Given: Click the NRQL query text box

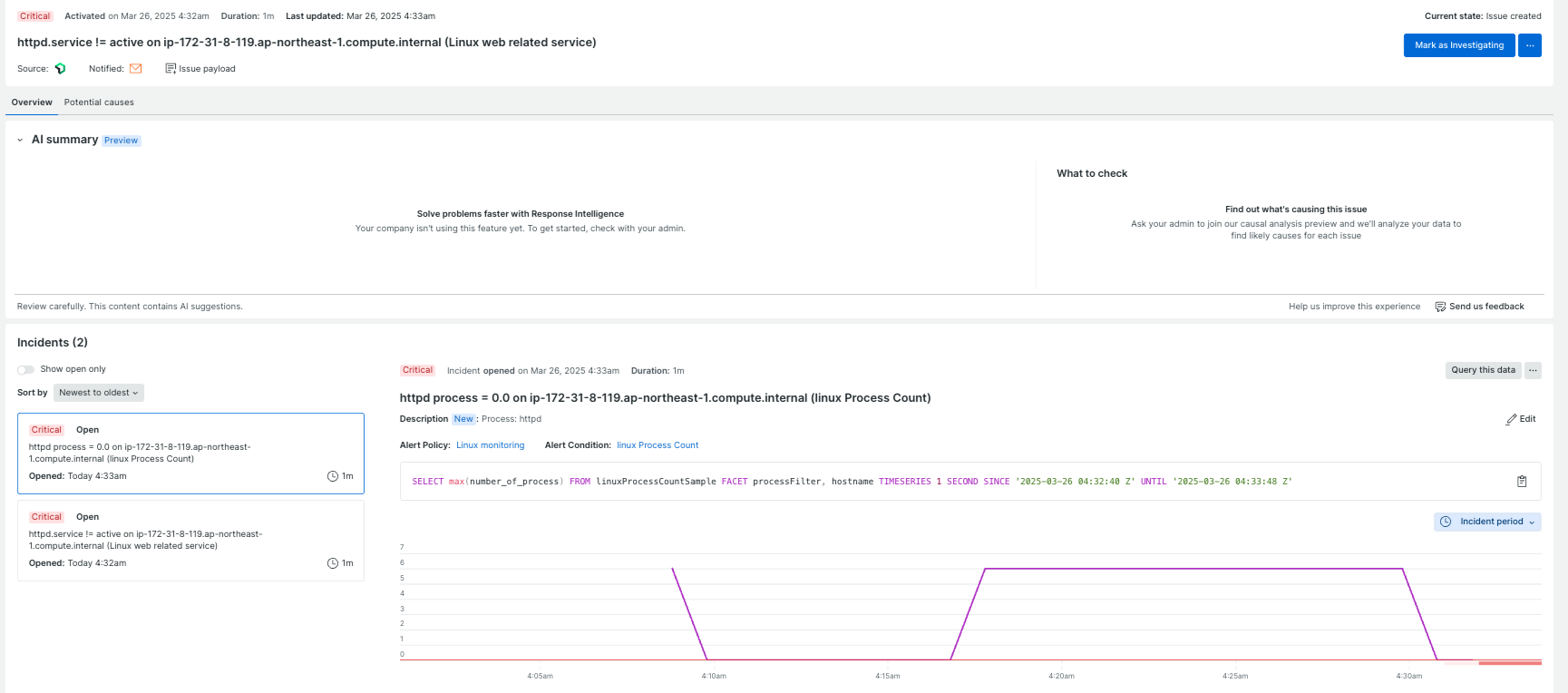Looking at the screenshot, I should point(970,482).
